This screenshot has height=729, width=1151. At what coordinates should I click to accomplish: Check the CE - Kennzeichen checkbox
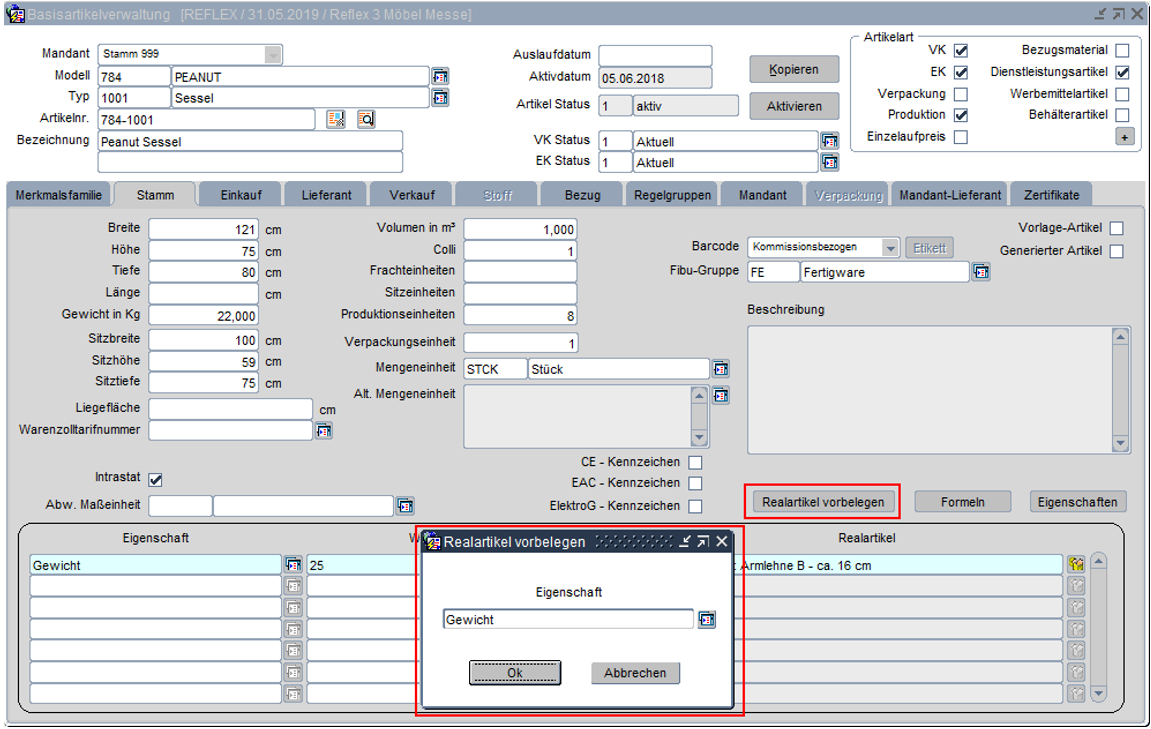[695, 463]
